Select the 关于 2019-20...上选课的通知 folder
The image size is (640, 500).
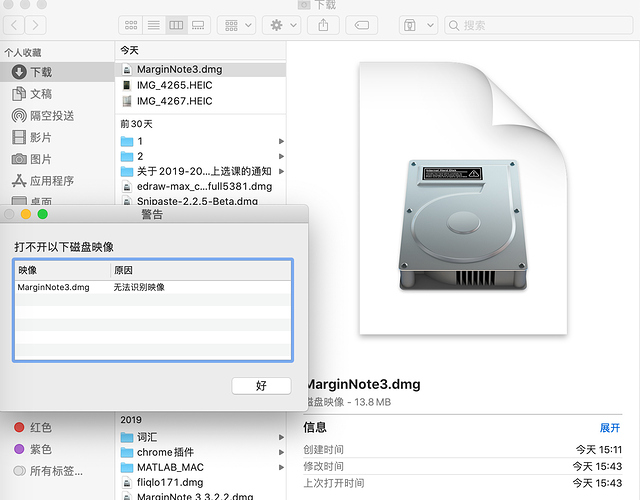pos(200,171)
